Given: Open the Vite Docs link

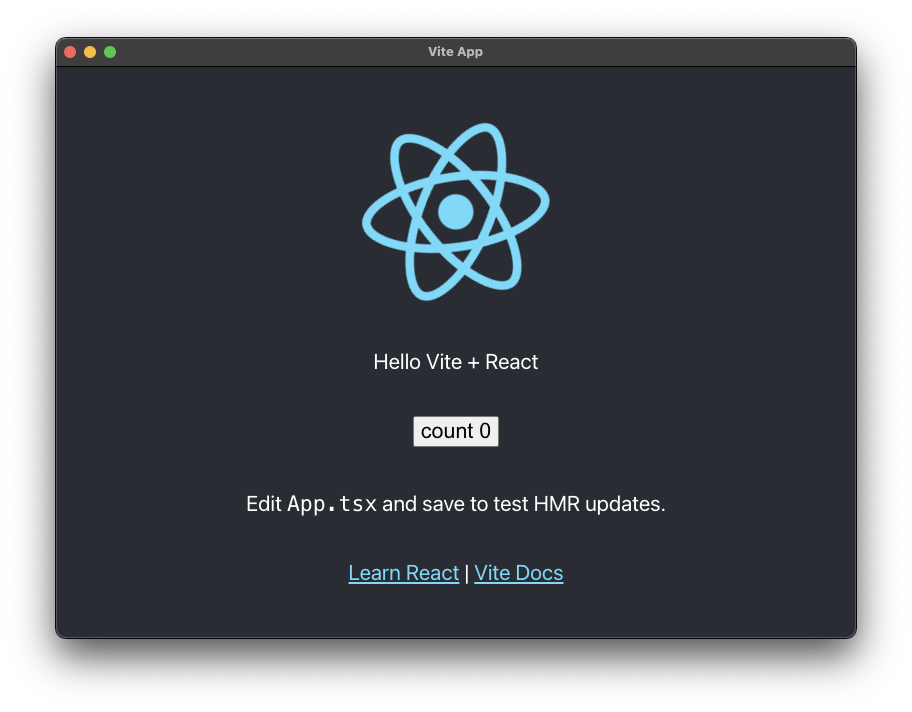Looking at the screenshot, I should click(518, 573).
